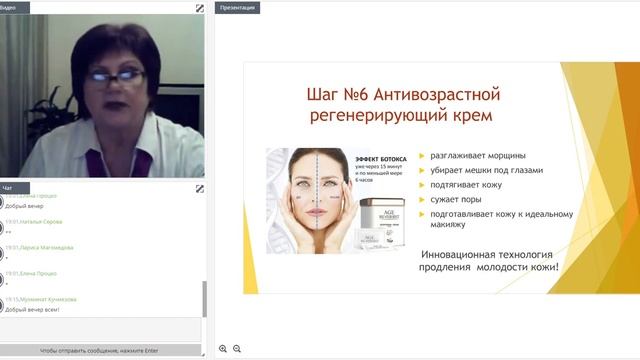Click the speaker's webcam video feed
This screenshot has height=360, width=640.
102,96
